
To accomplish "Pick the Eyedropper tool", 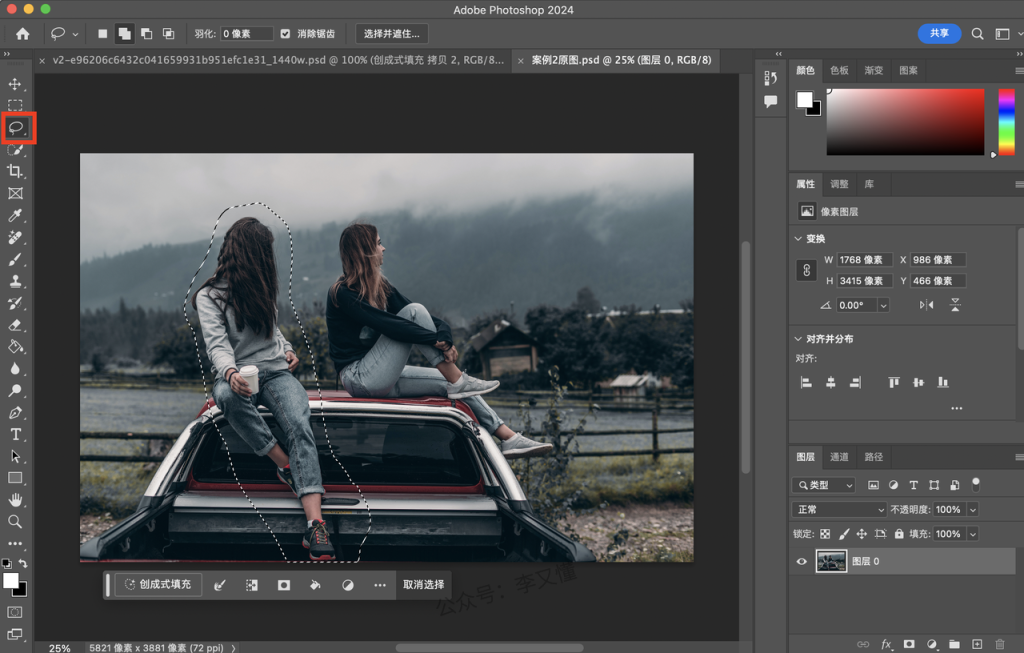I will [15, 215].
